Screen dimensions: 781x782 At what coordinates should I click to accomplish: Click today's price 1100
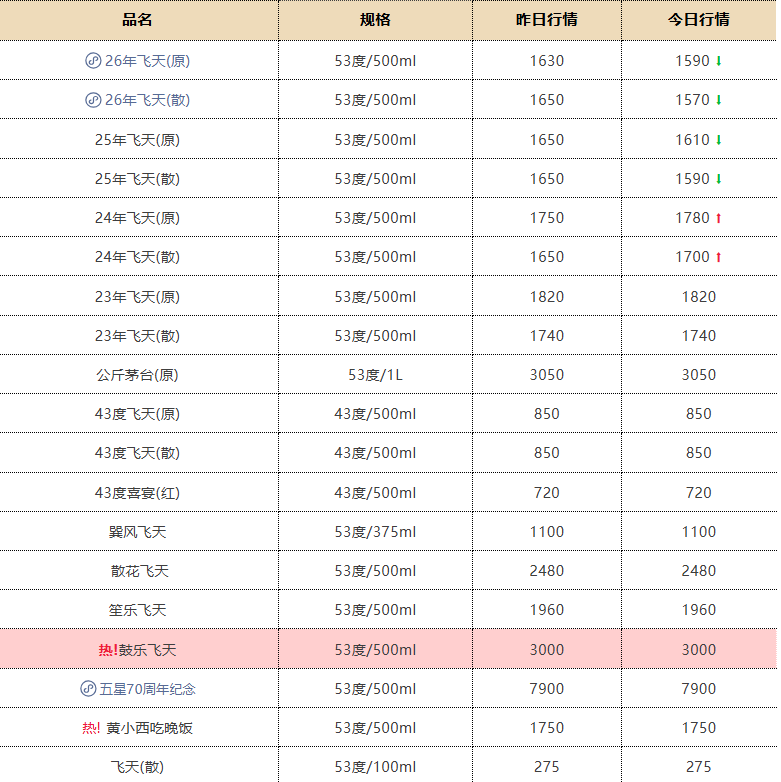point(699,532)
